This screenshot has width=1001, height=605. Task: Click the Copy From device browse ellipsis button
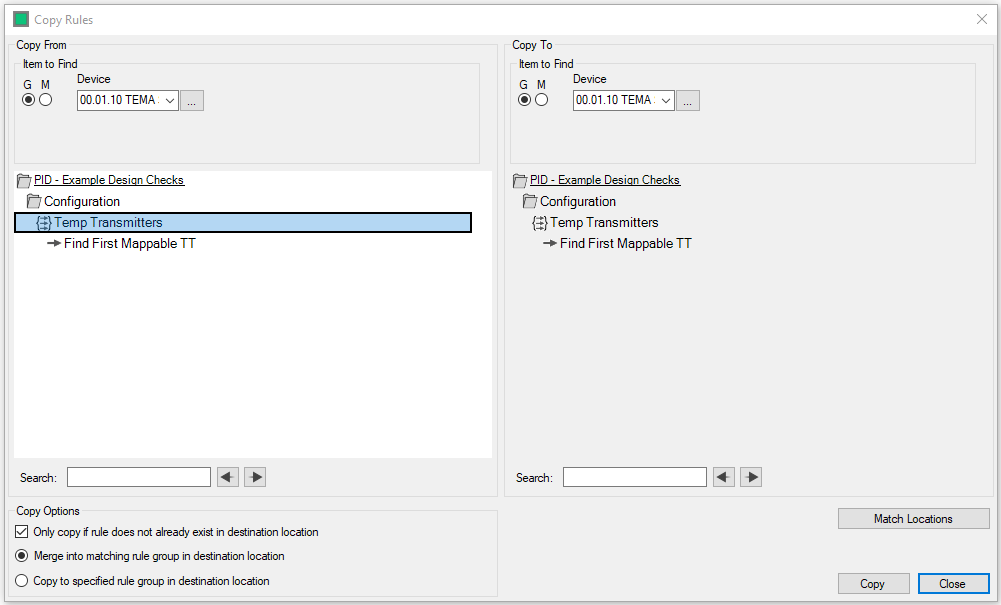pyautogui.click(x=192, y=100)
